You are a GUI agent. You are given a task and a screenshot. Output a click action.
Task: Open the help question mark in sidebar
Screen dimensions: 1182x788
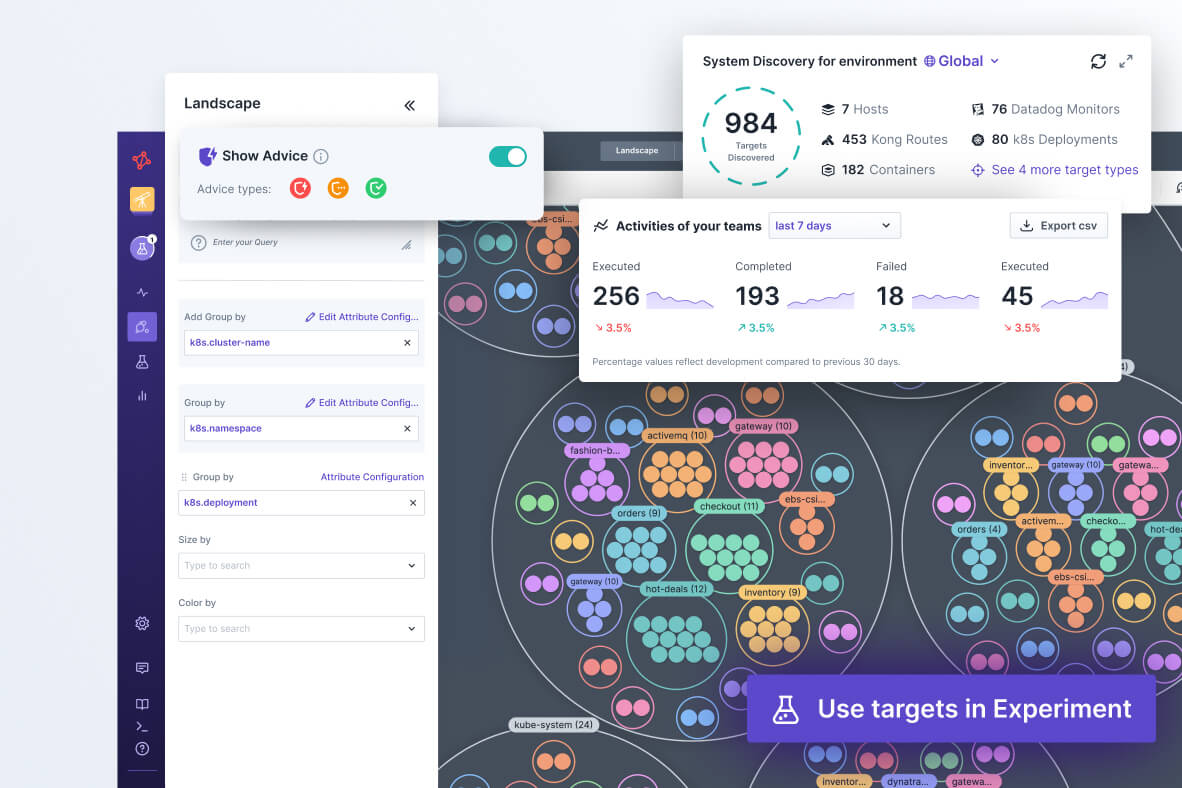(x=142, y=749)
